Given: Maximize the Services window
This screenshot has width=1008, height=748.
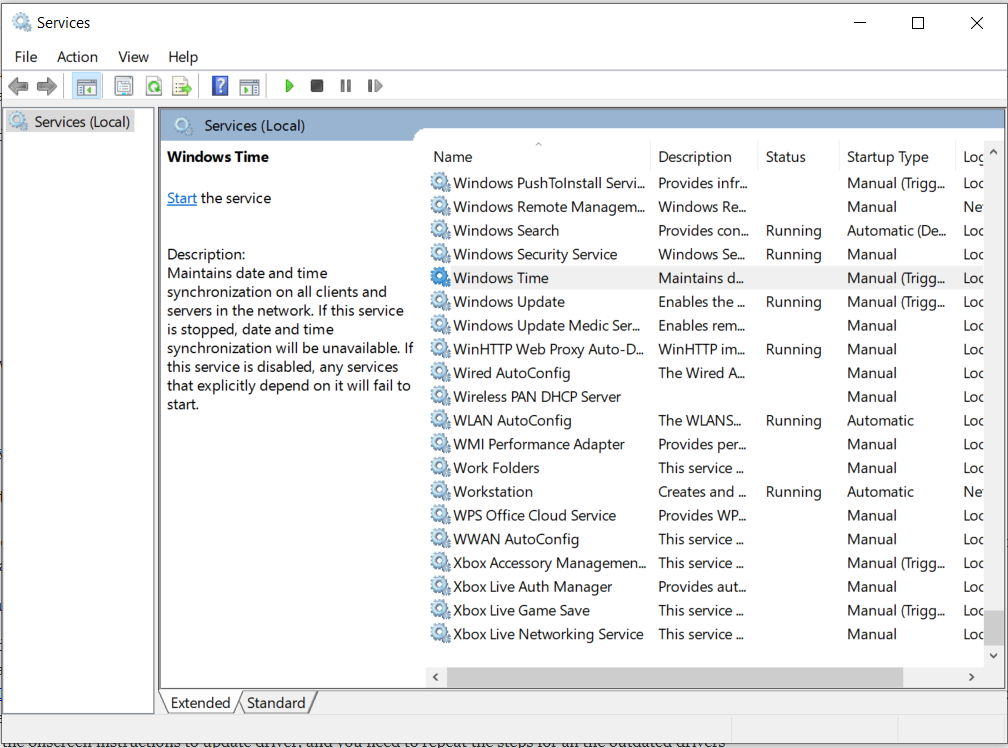Looking at the screenshot, I should coord(918,23).
